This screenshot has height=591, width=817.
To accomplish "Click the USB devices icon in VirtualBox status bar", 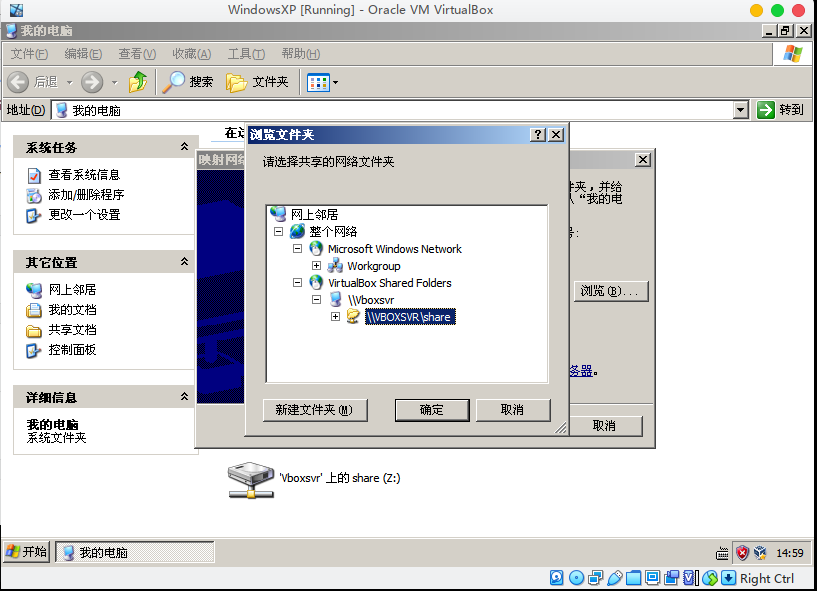I will click(x=615, y=578).
